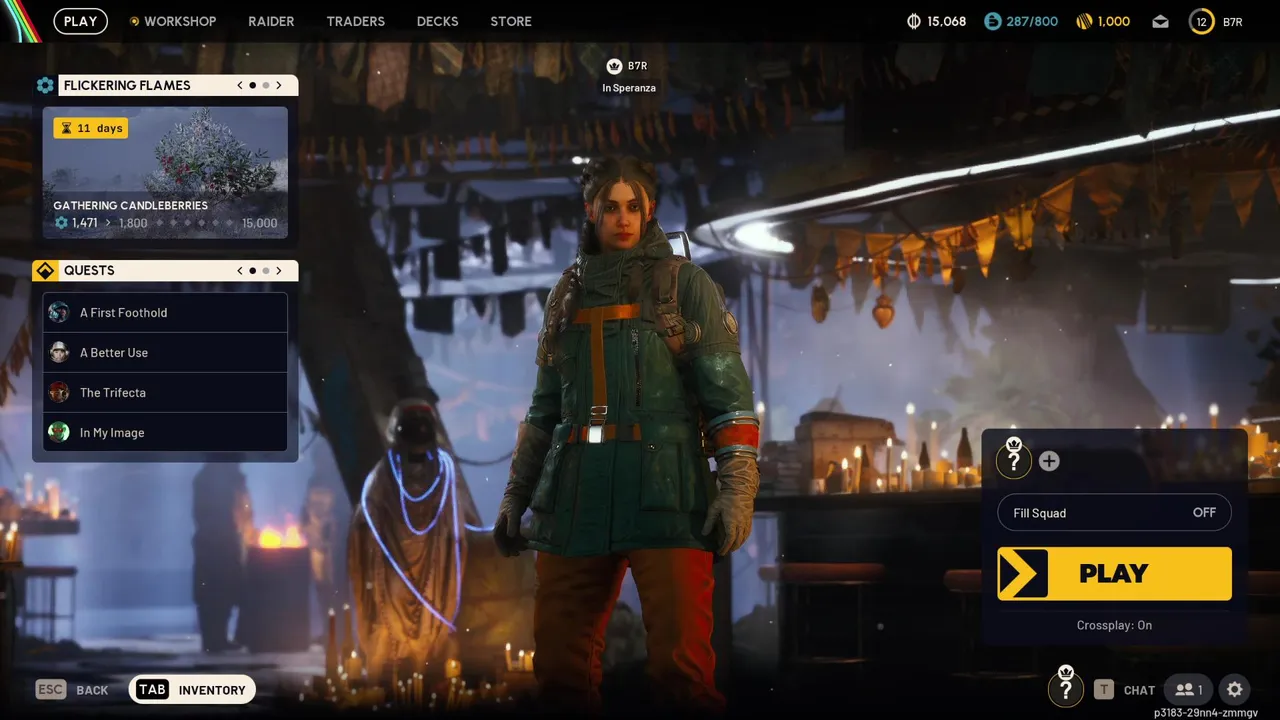Open the Chat label button
The image size is (1280, 720).
1139,690
